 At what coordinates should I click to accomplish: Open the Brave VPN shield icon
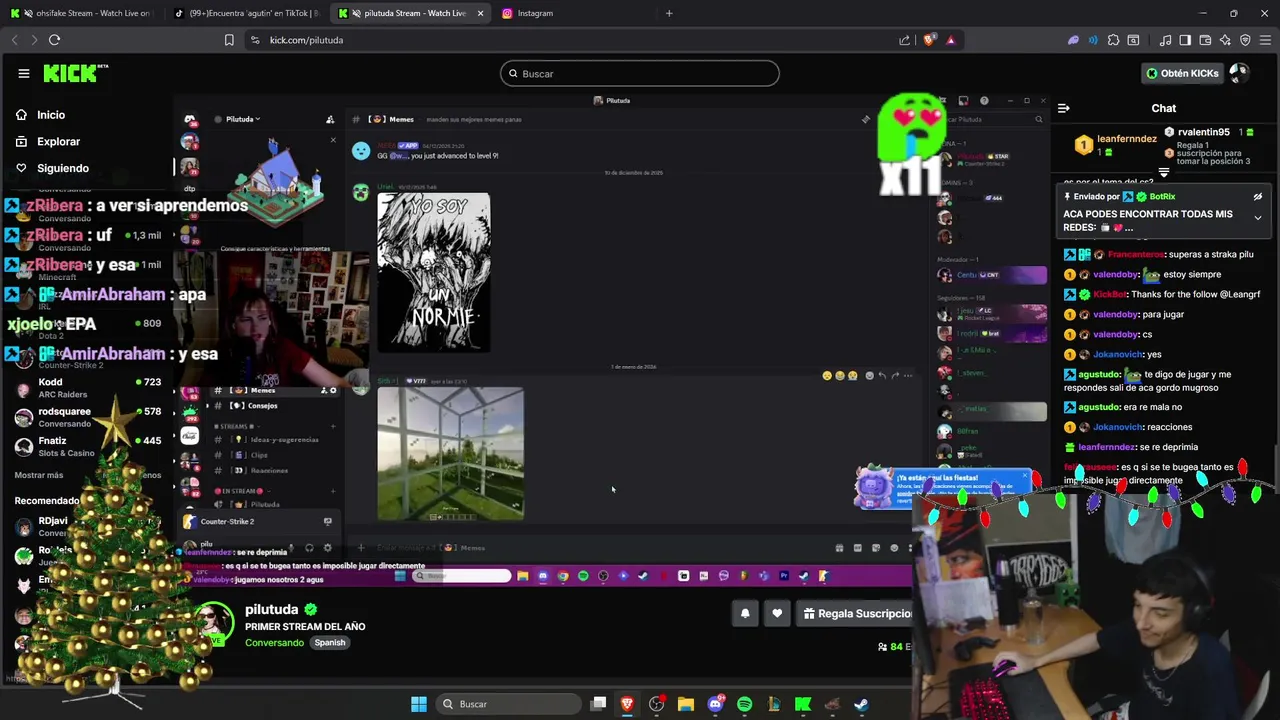point(1245,40)
